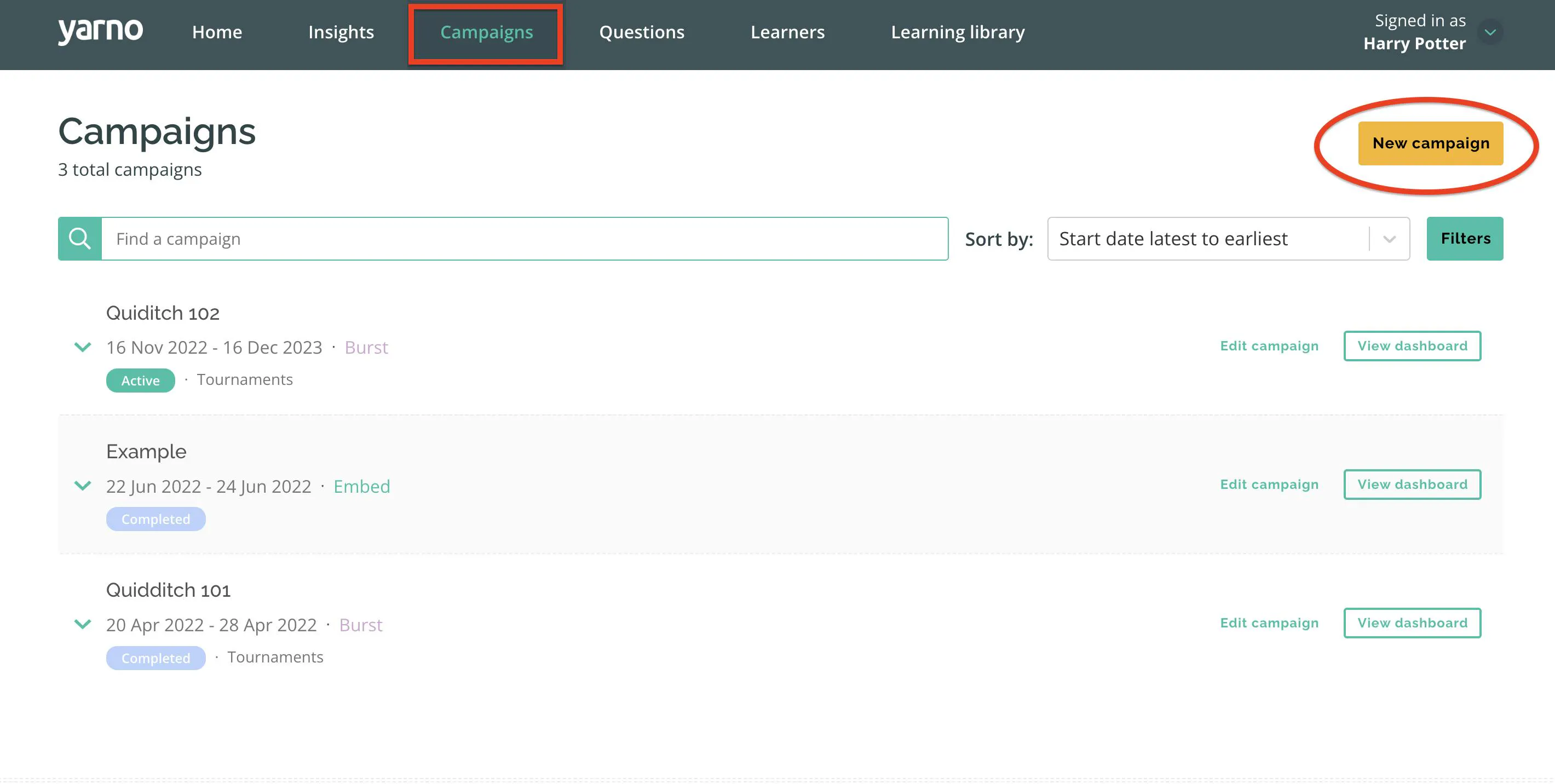Viewport: 1555px width, 784px height.
Task: Edit the Quiditch 102 campaign
Action: (1269, 346)
